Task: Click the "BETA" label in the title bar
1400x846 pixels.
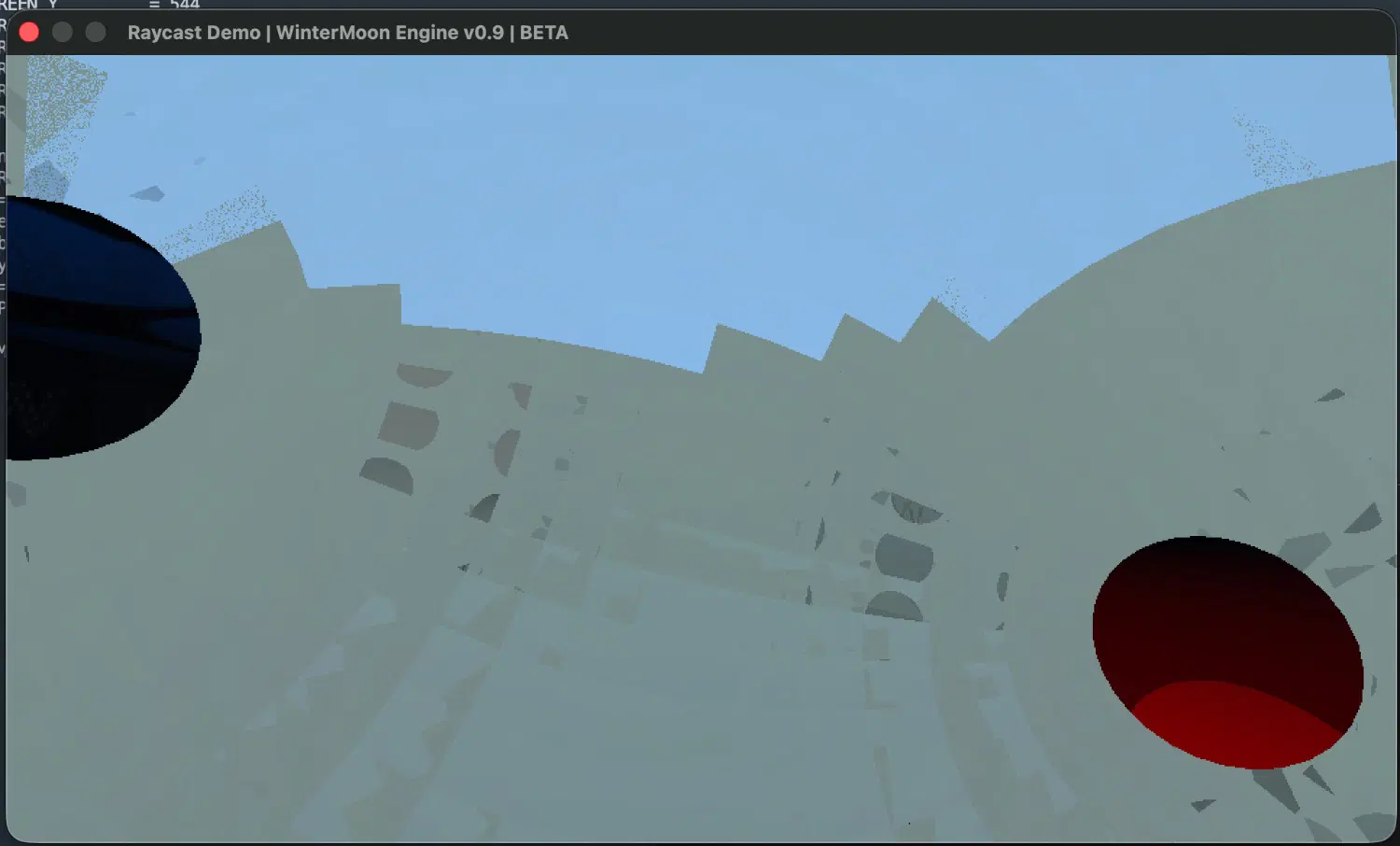Action: (543, 33)
